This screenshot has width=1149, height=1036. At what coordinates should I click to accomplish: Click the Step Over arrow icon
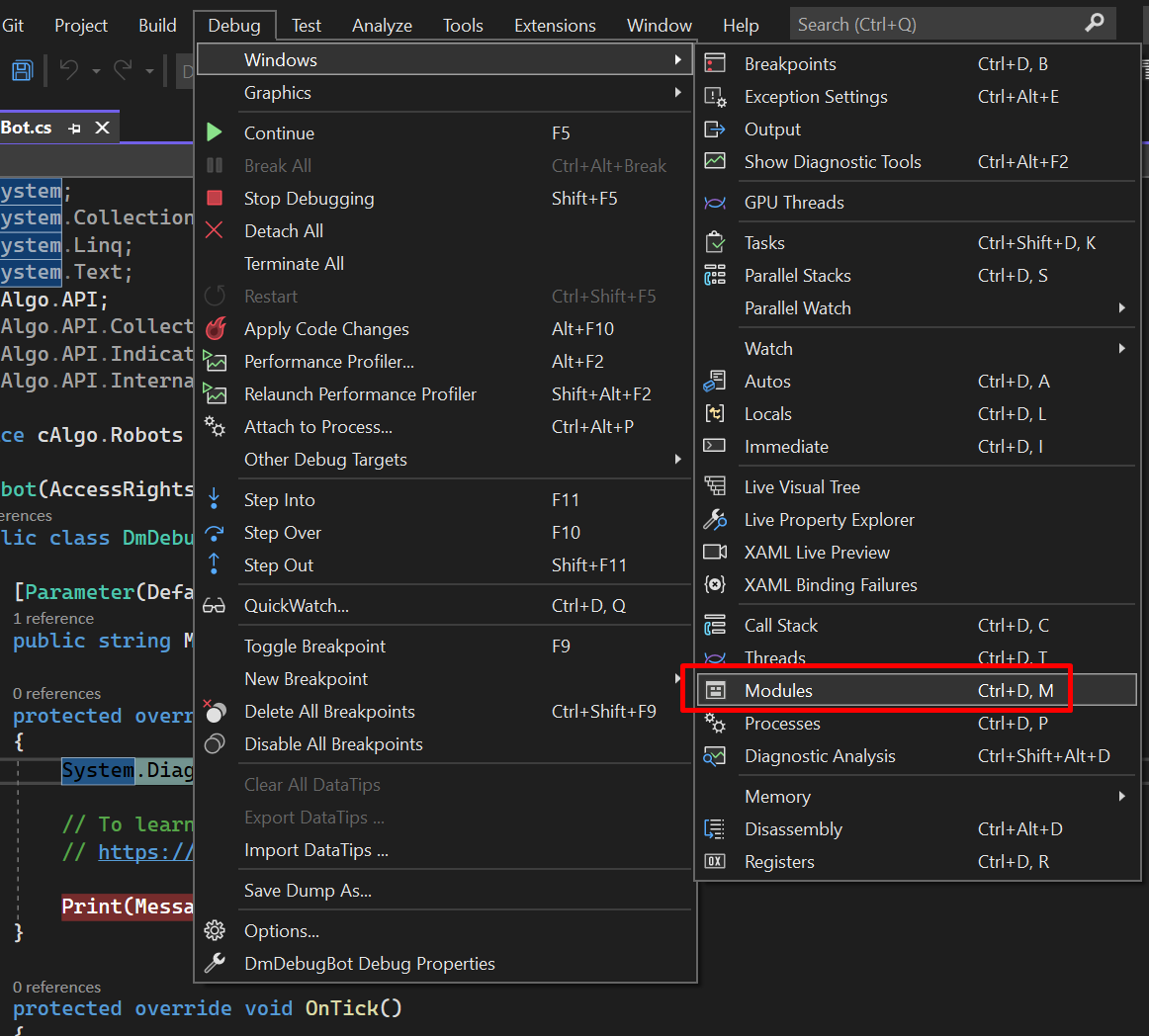214,533
